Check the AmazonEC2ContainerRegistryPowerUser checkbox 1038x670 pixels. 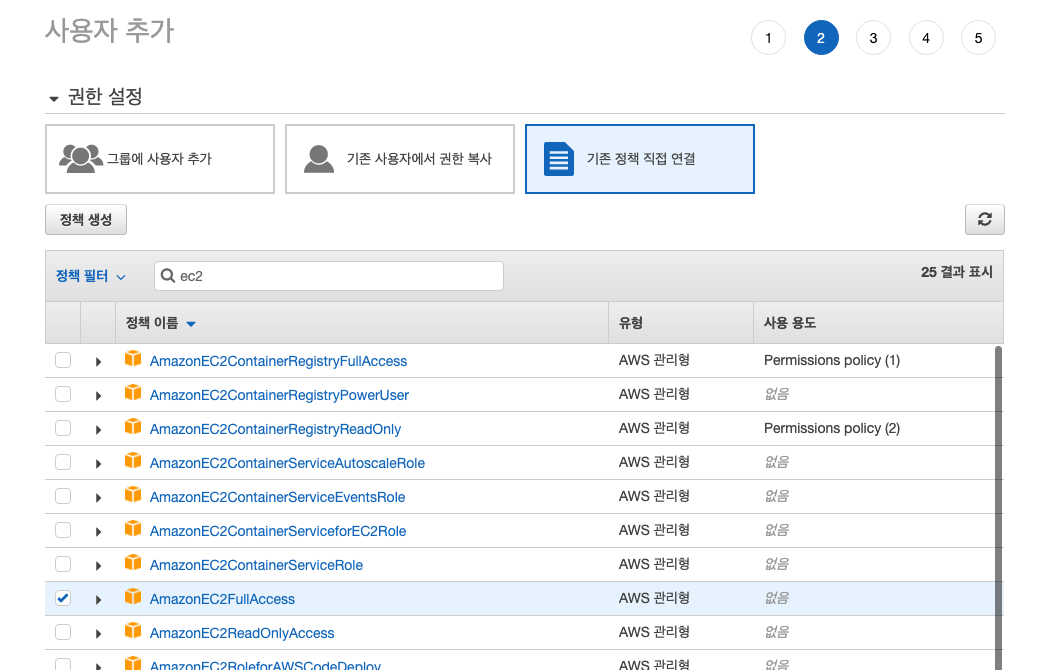tap(63, 394)
